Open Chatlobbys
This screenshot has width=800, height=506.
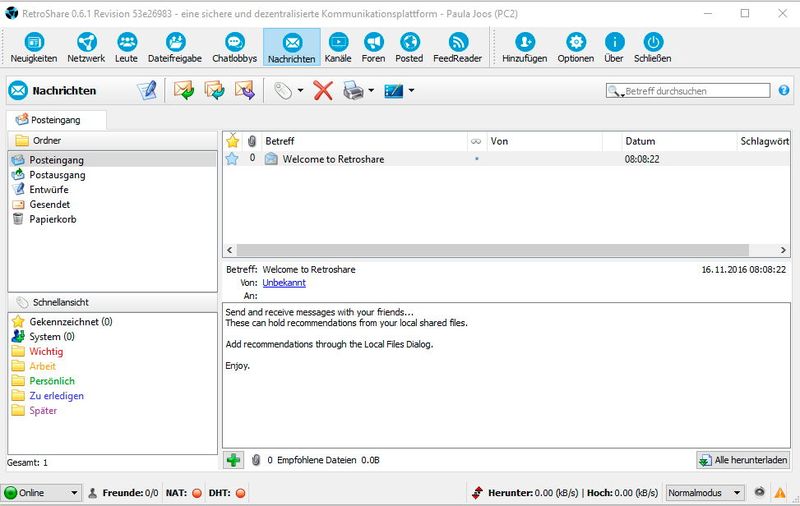point(235,47)
